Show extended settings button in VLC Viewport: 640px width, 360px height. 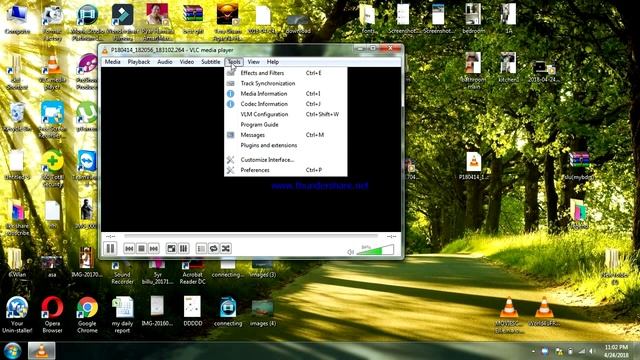click(184, 249)
